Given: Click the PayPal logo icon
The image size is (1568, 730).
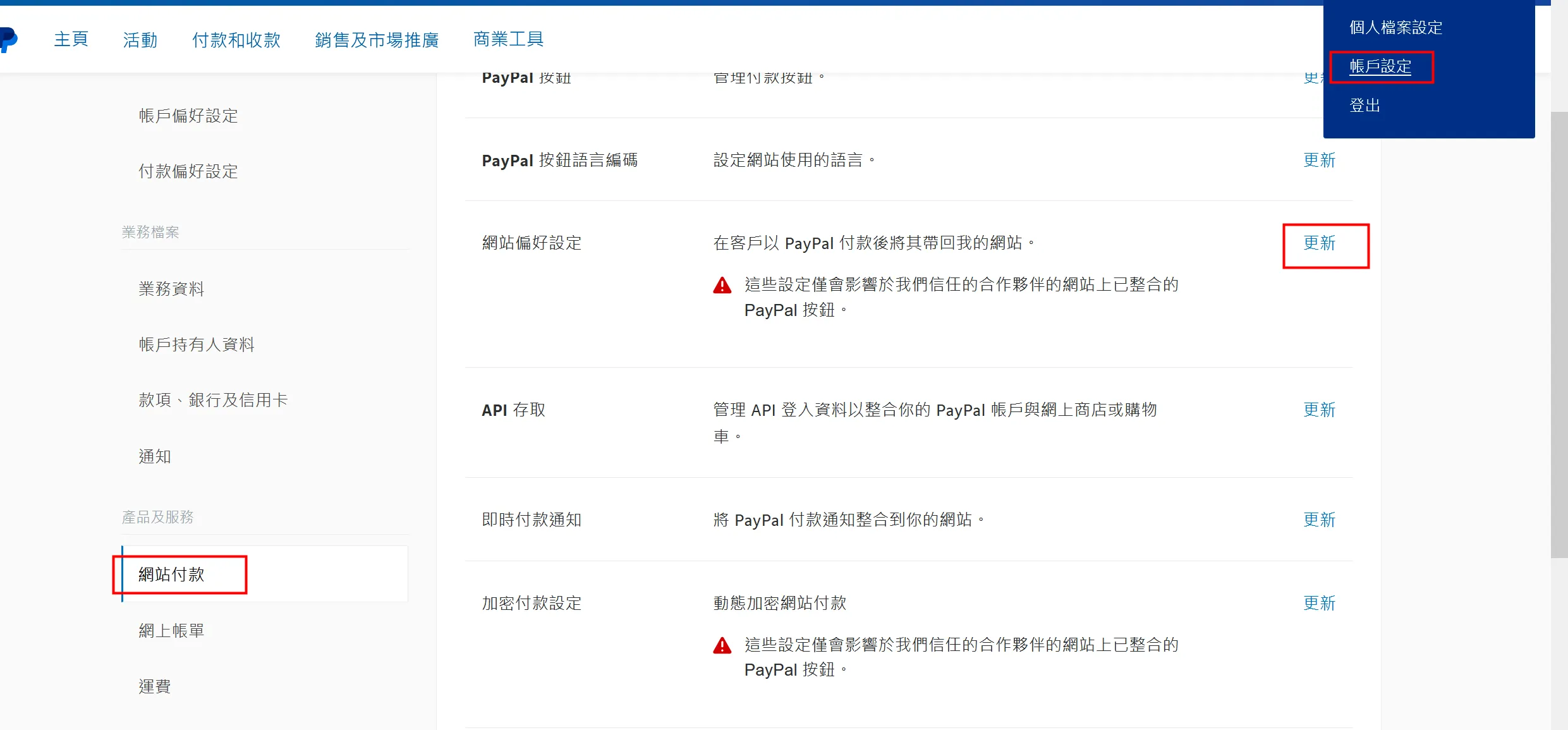Looking at the screenshot, I should [8, 39].
